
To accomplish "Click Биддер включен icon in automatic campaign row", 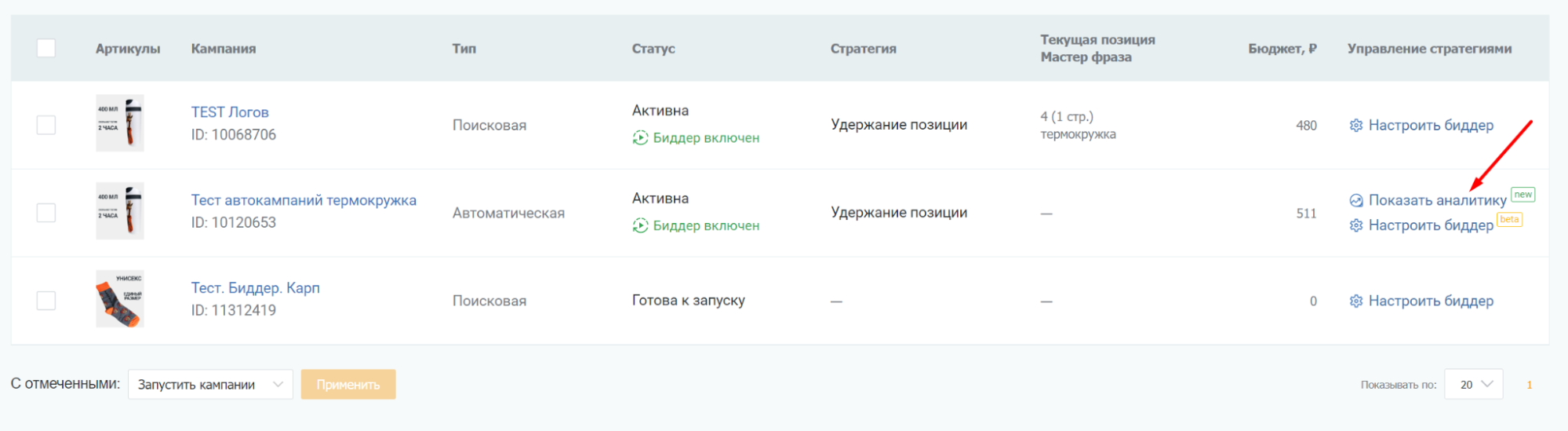I will click(640, 226).
